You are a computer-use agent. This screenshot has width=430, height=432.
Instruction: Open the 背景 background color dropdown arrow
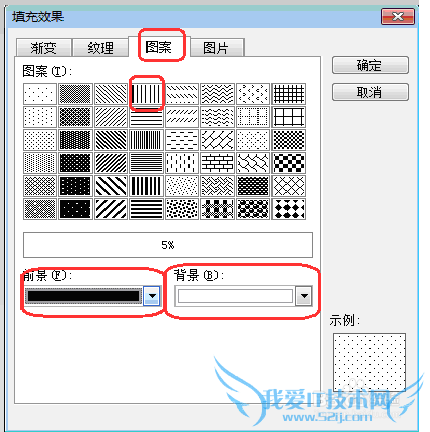coord(304,296)
